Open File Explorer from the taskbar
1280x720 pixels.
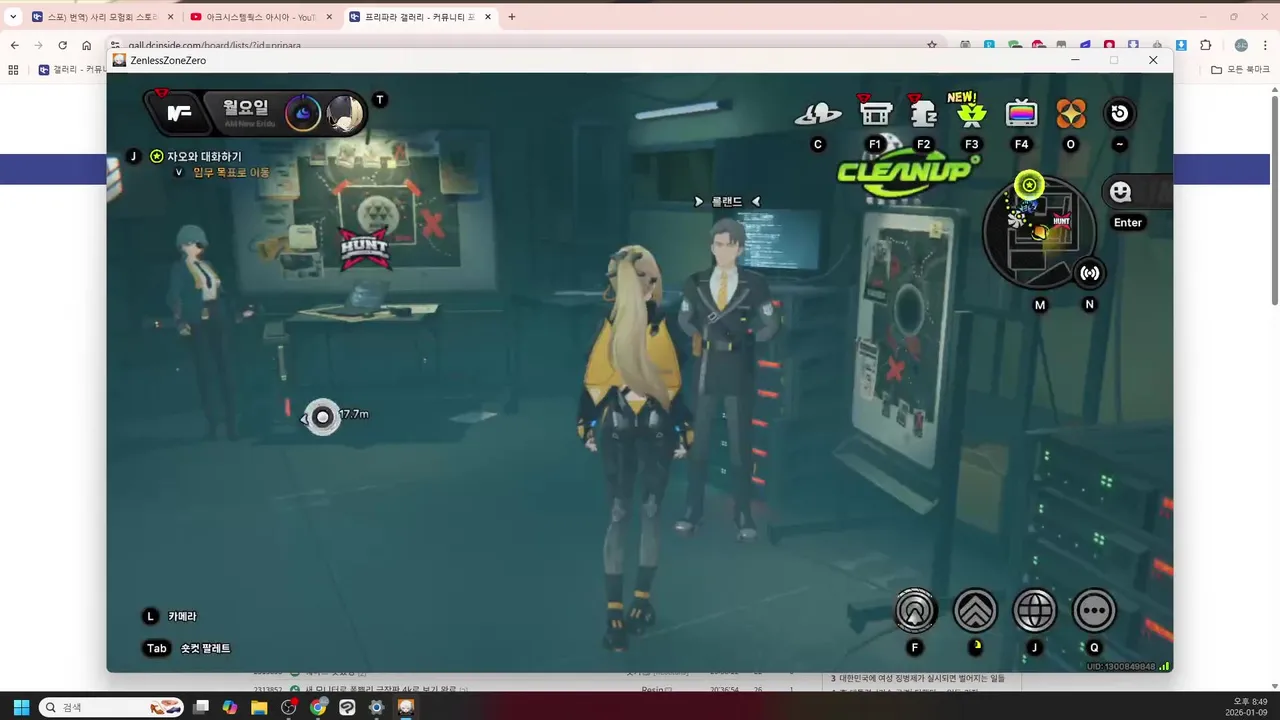[259, 707]
